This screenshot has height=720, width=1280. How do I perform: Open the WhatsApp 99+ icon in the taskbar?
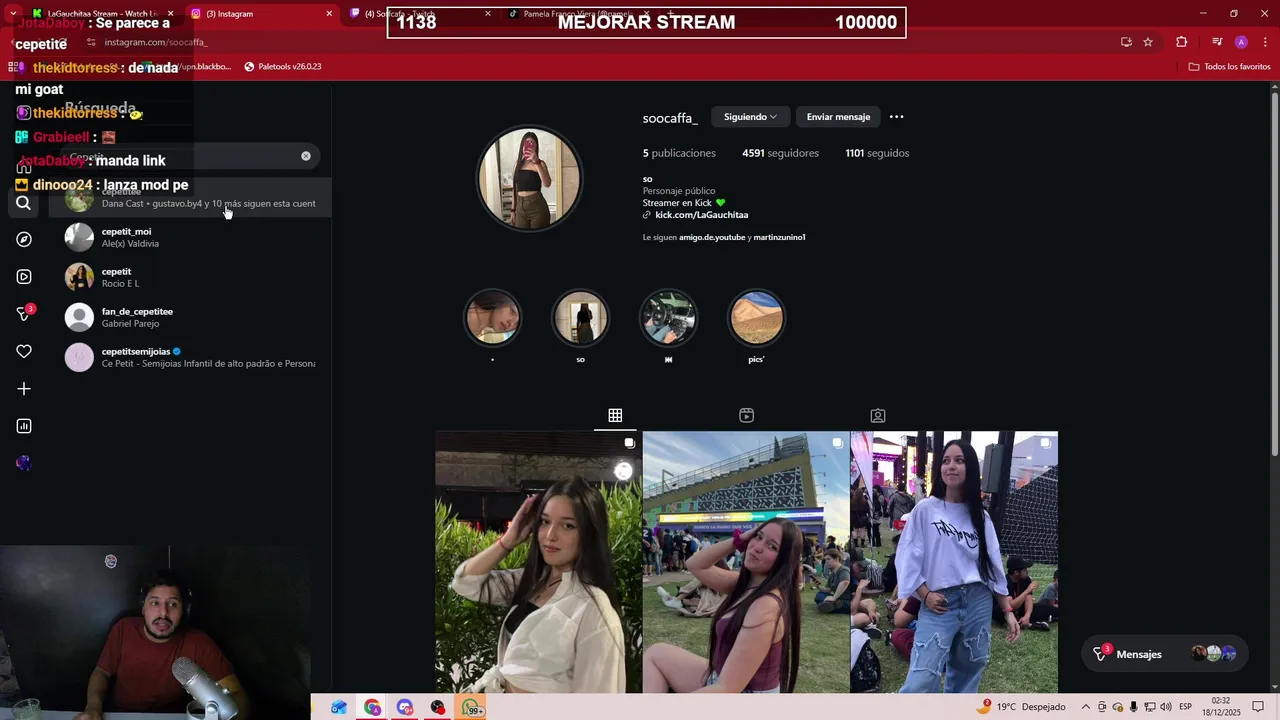pyautogui.click(x=471, y=707)
